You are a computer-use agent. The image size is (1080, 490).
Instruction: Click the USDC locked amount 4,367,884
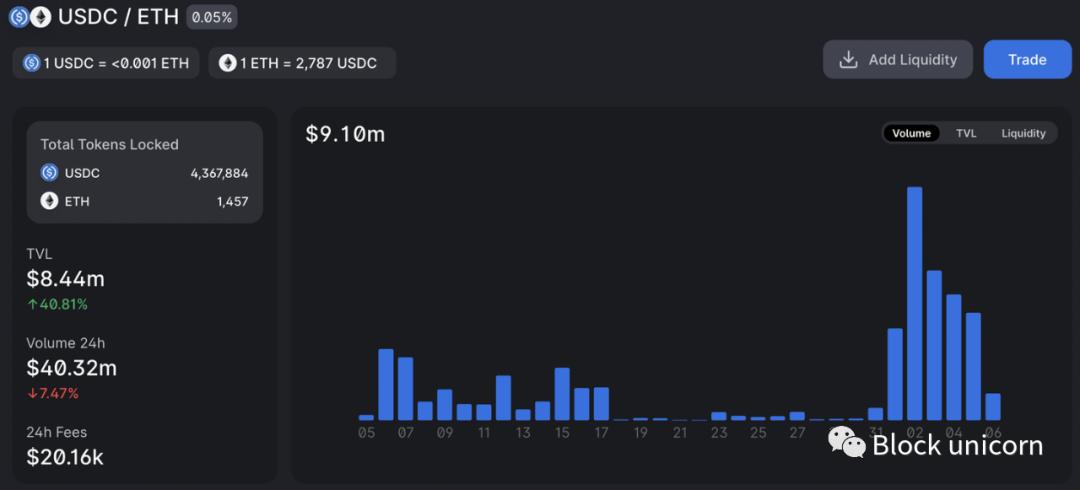click(219, 173)
